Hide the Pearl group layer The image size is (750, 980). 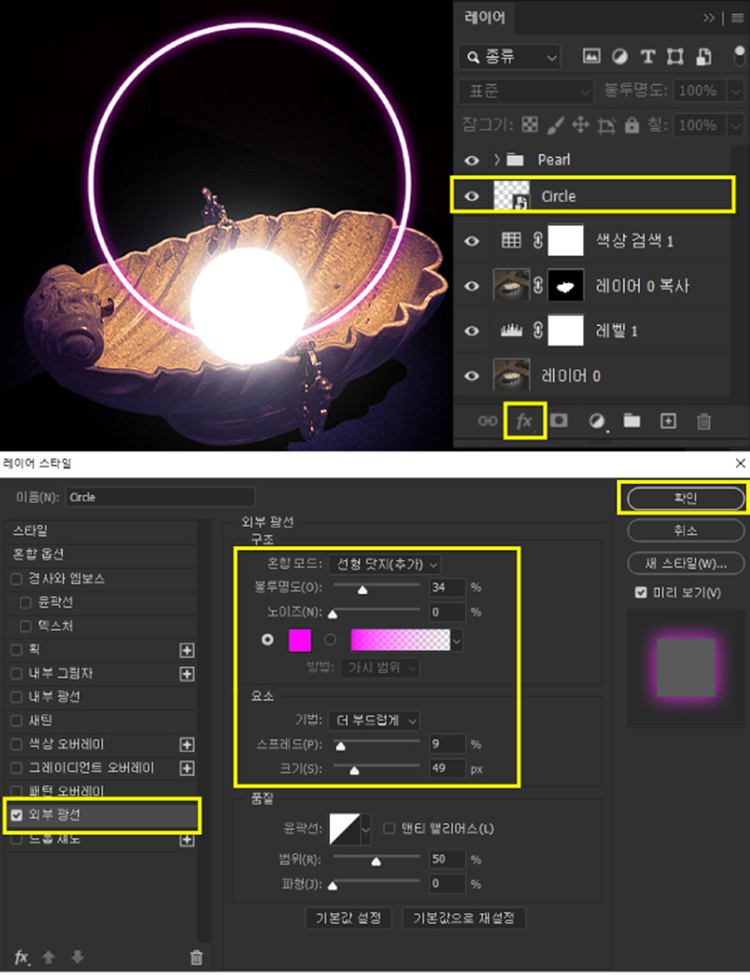point(472,161)
